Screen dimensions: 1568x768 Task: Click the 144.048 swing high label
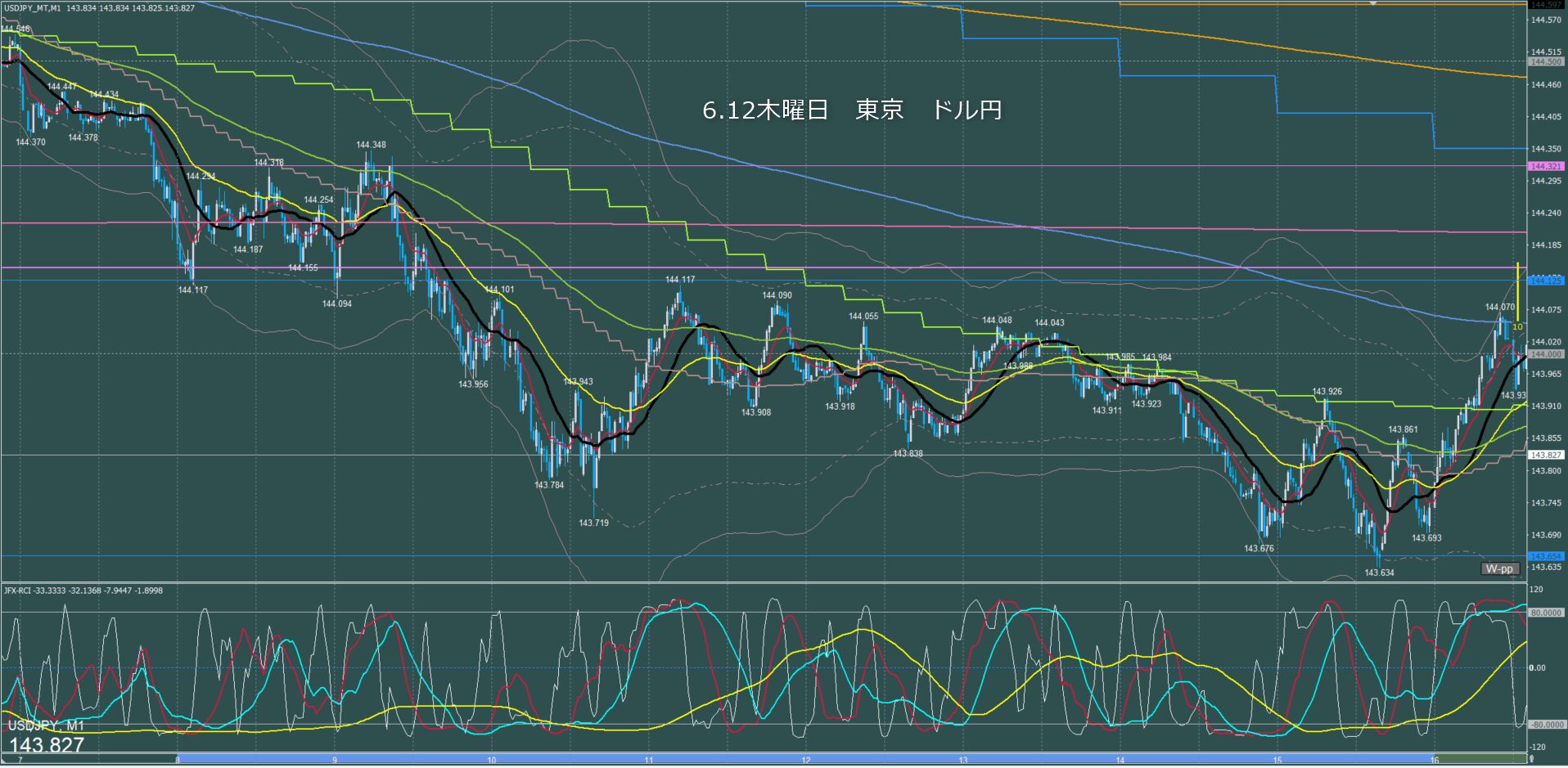[x=997, y=321]
